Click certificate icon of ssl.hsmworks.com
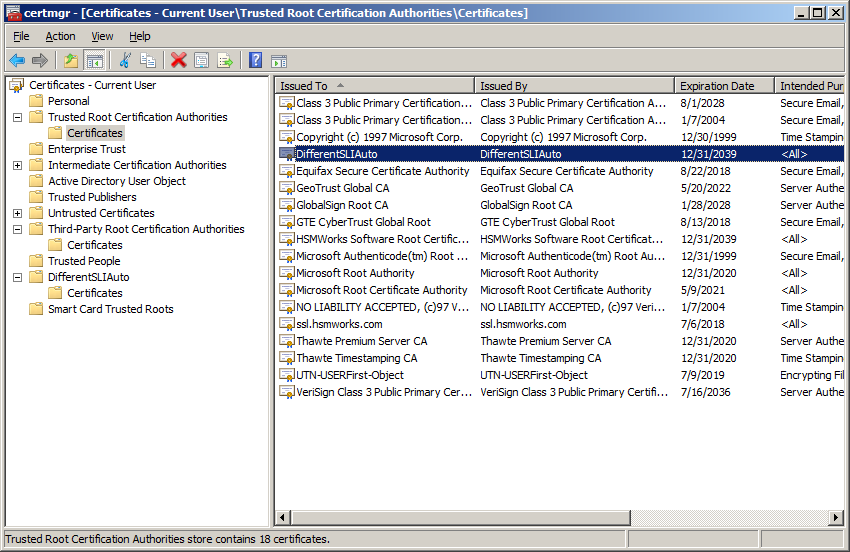Screen dimensions: 850x552 click(x=287, y=324)
